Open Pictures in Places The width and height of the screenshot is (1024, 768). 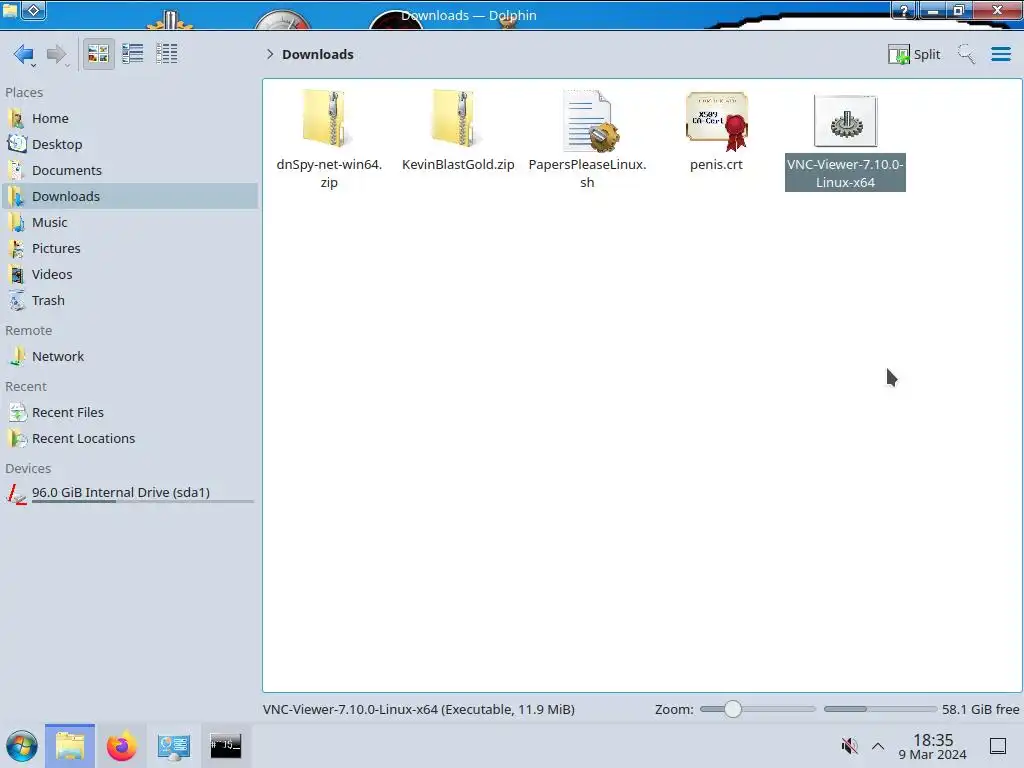pyautogui.click(x=130, y=249)
